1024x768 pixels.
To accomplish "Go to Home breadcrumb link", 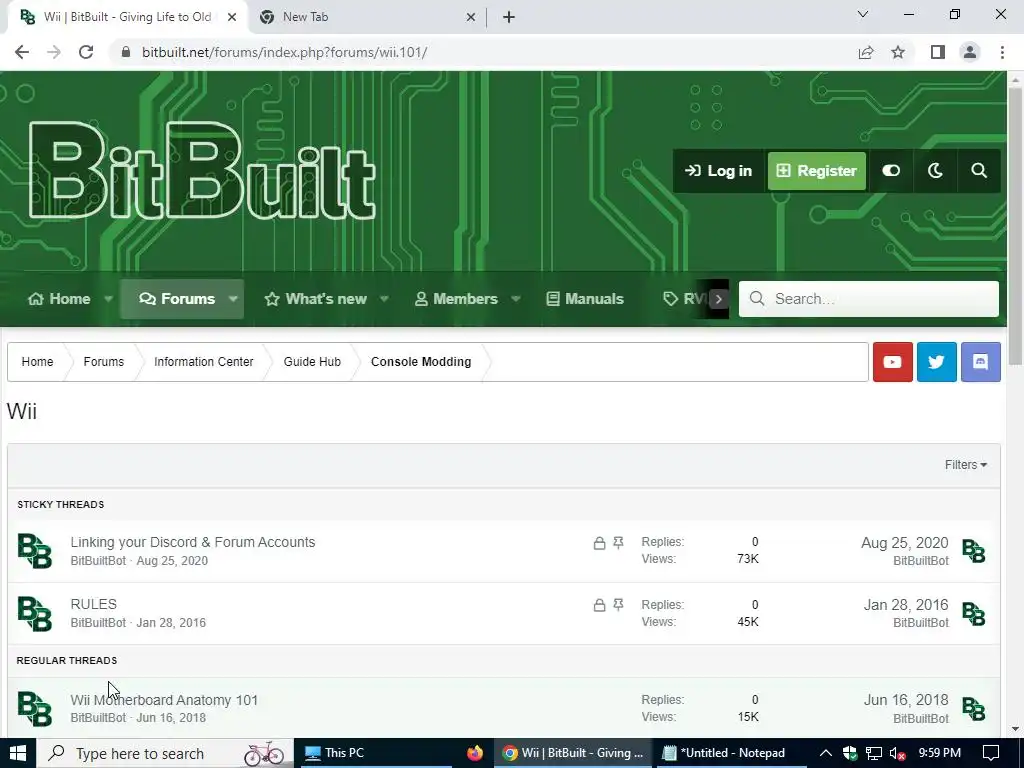I will point(37,362).
